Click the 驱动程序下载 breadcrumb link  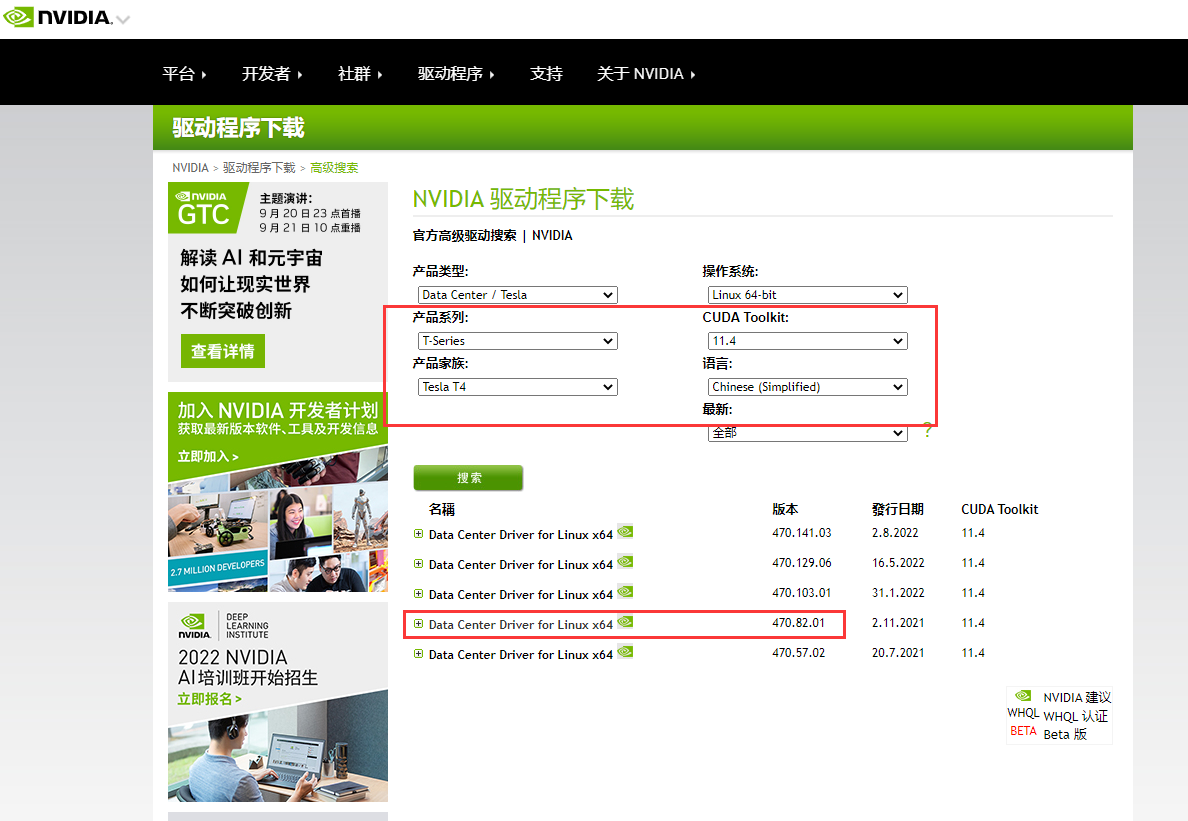[x=259, y=167]
